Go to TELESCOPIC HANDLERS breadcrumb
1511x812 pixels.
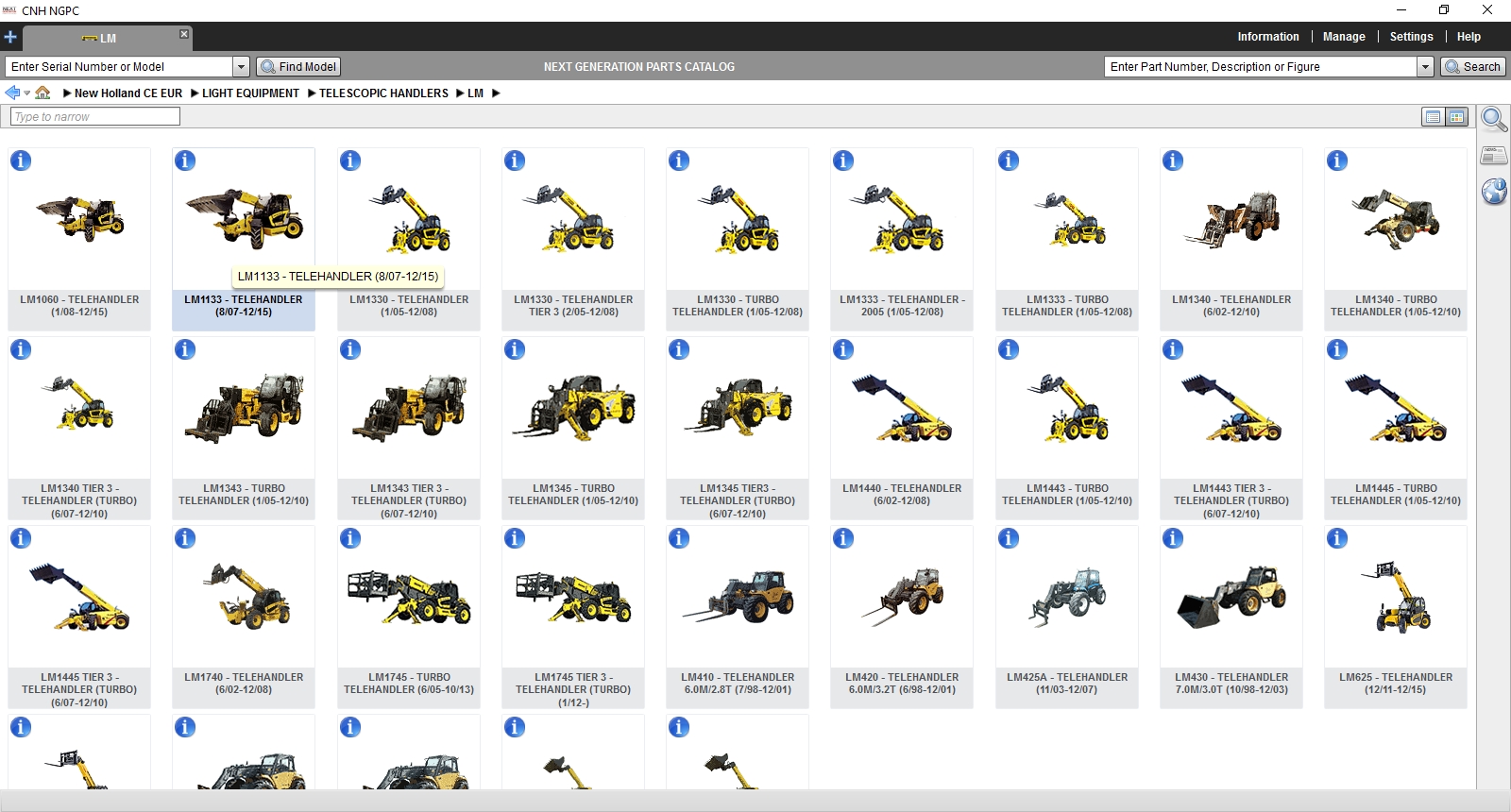(x=383, y=93)
